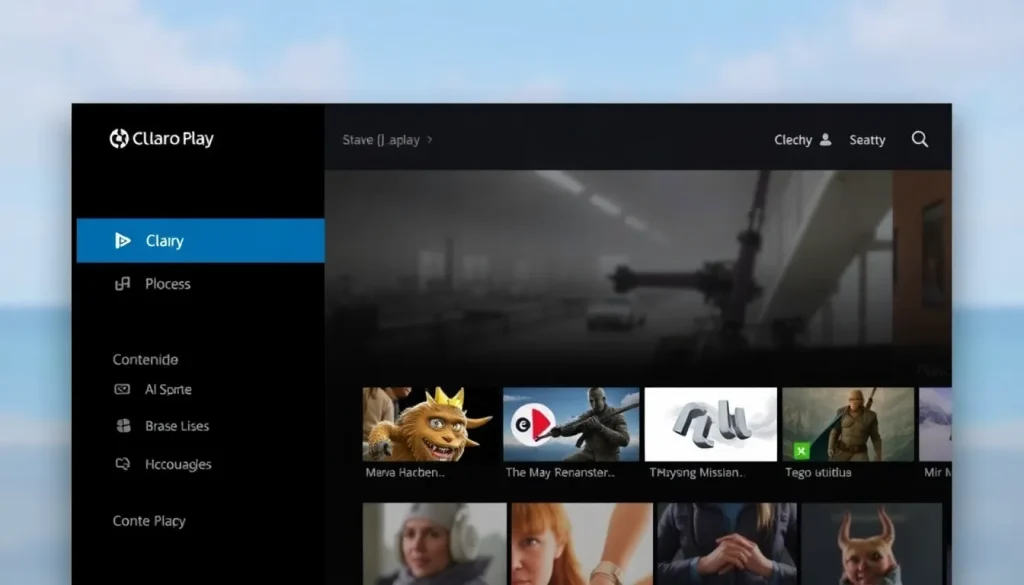The width and height of the screenshot is (1024, 585).
Task: Click the Marva Hacben title text
Action: tap(405, 473)
